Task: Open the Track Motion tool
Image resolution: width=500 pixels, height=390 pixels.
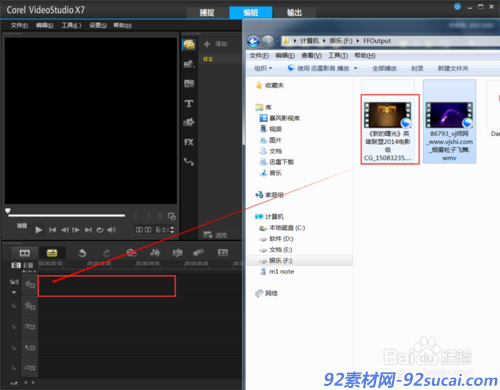Action: (199, 253)
